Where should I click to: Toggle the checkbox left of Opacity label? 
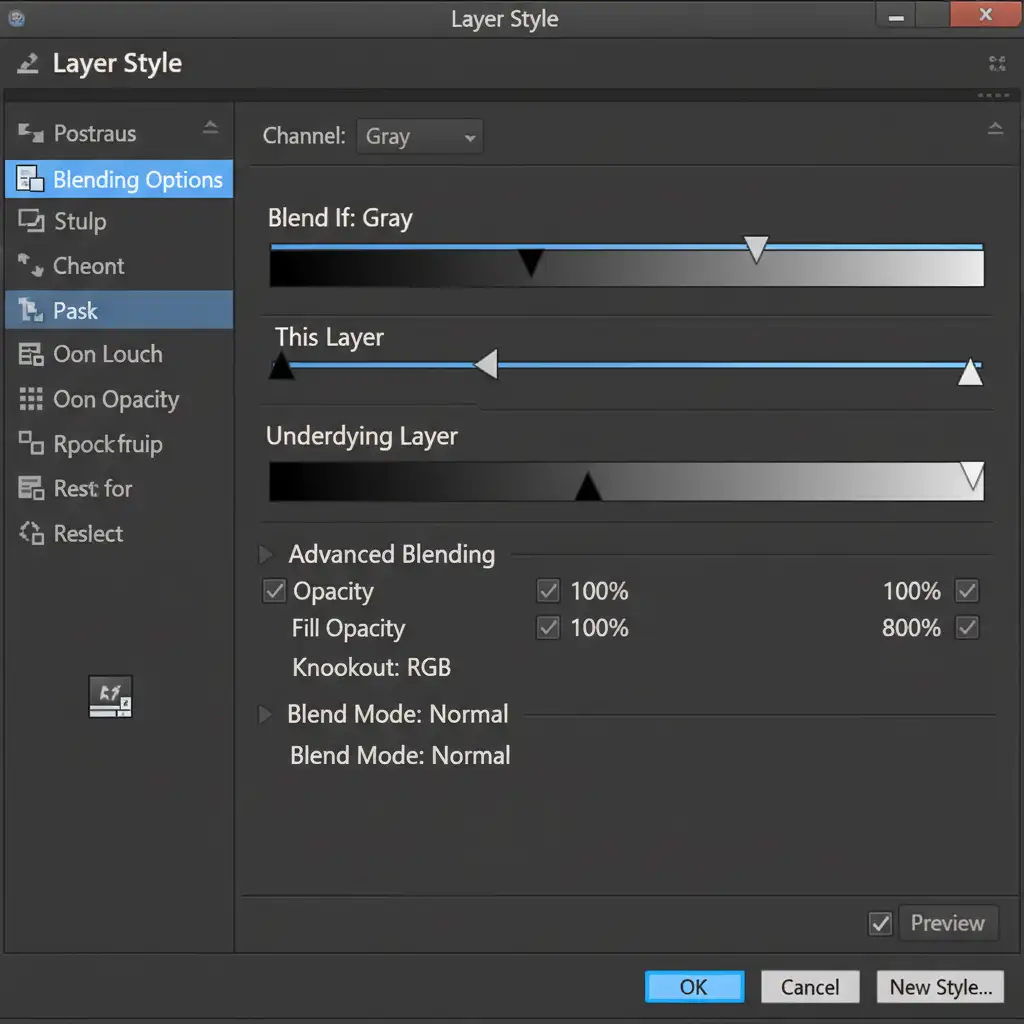[274, 591]
